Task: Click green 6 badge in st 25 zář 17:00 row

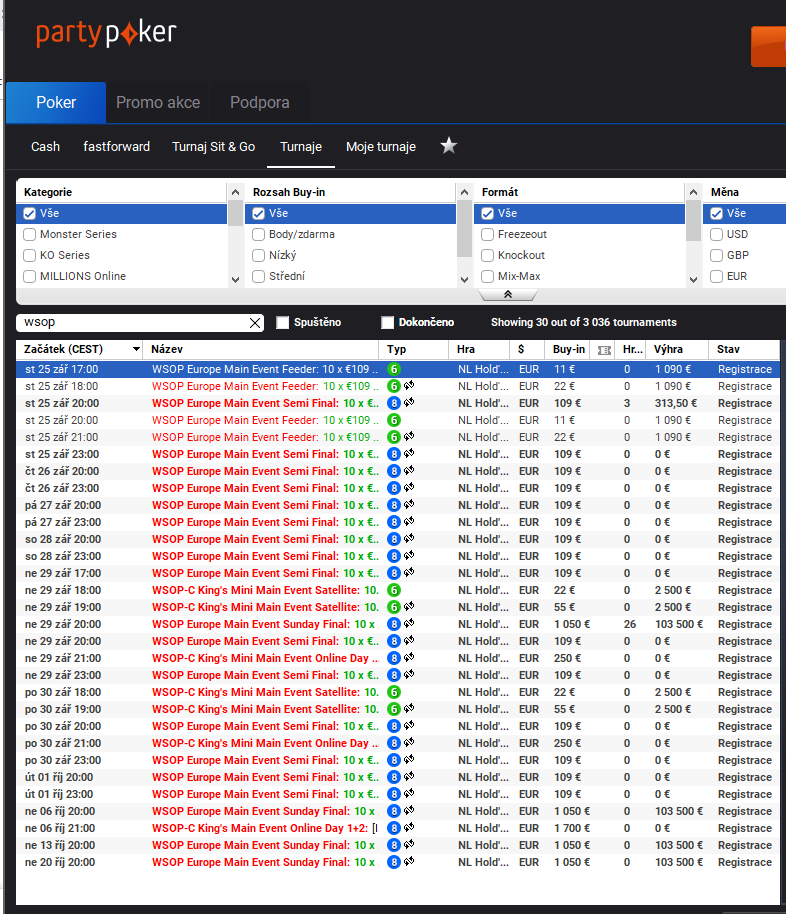Action: pyautogui.click(x=394, y=369)
